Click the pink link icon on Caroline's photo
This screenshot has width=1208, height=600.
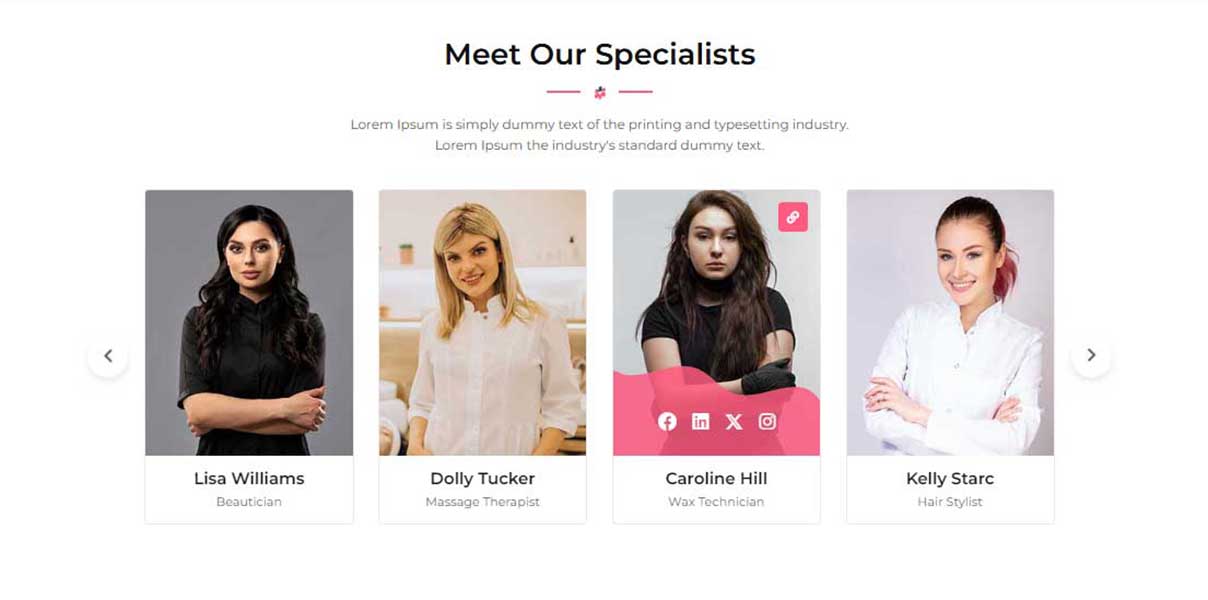pyautogui.click(x=793, y=217)
